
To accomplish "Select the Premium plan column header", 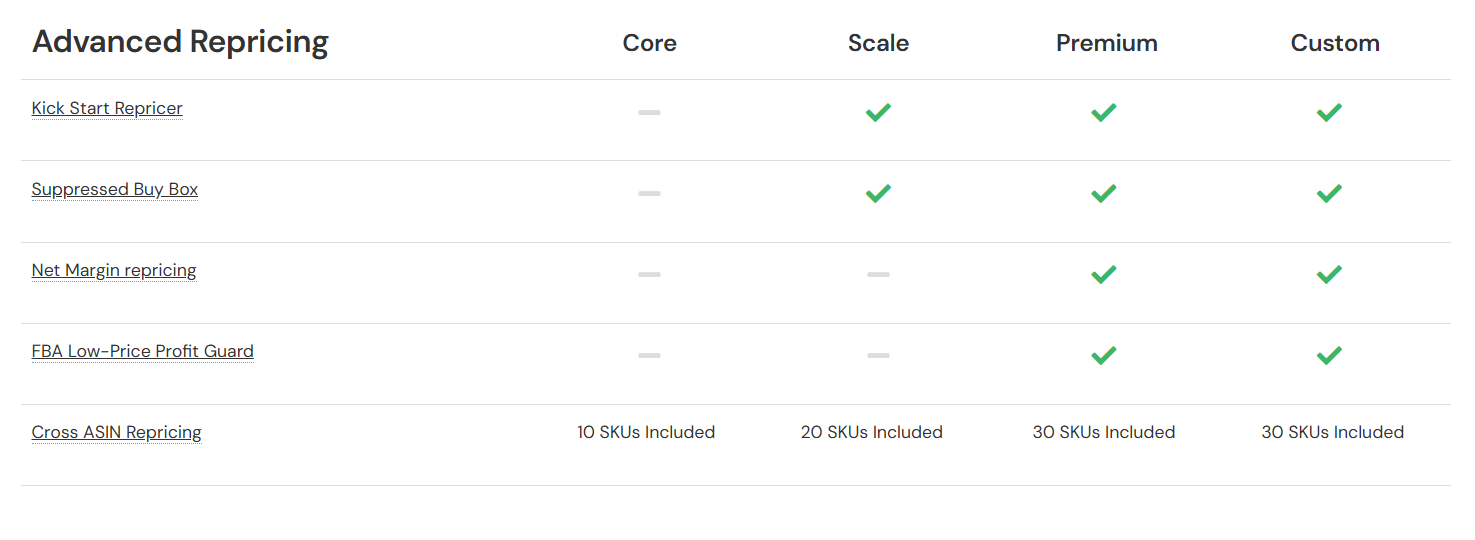I will point(1106,43).
